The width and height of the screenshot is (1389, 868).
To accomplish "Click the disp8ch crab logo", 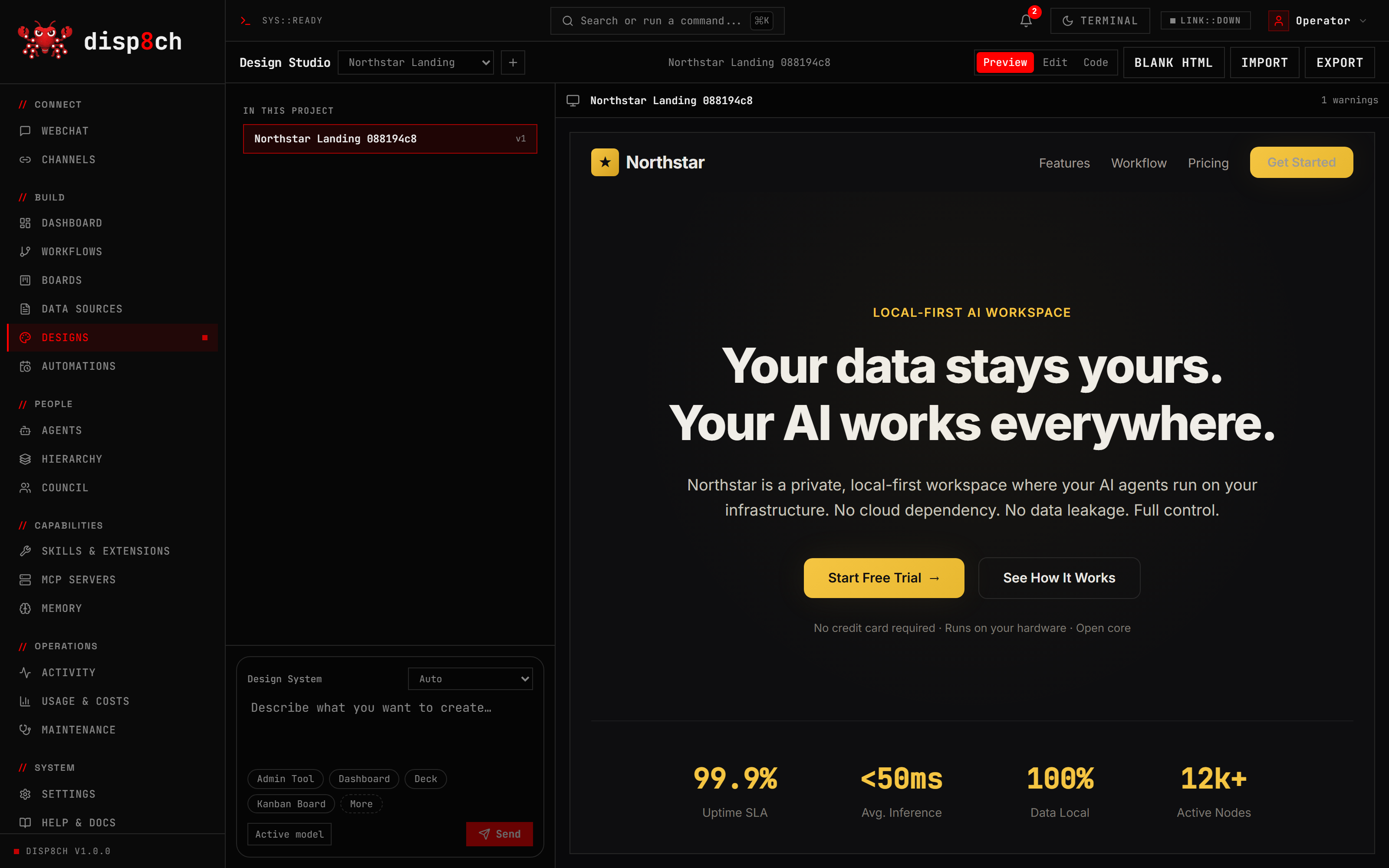I will (x=45, y=41).
